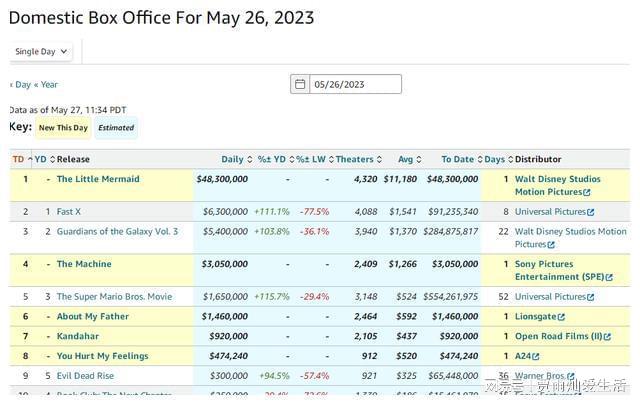Viewport: 640px width, 405px height.
Task: Go to previous Year link
Action: click(46, 85)
